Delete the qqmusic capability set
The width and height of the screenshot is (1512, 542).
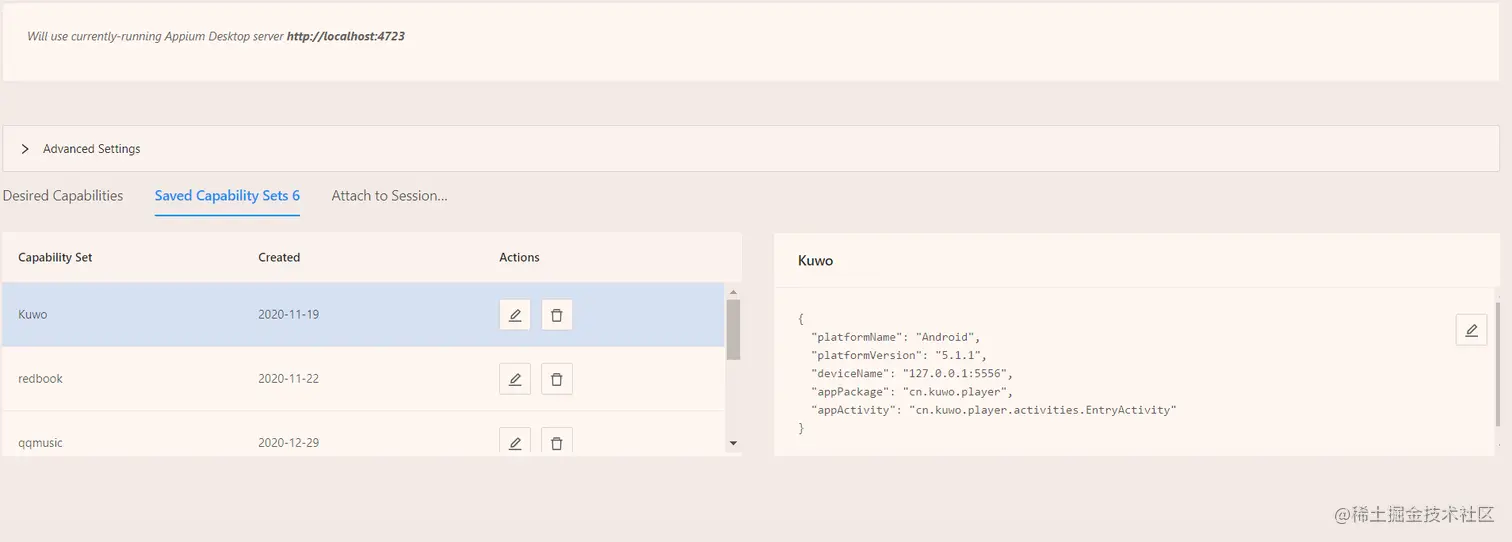[x=557, y=442]
